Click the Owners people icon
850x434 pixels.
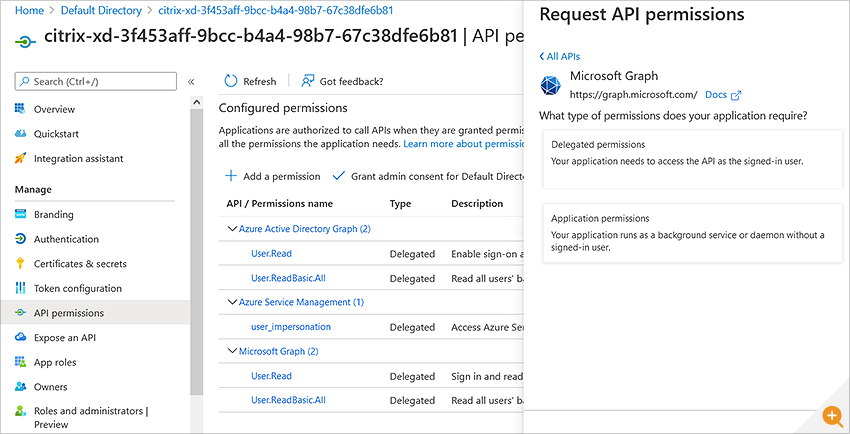[x=20, y=387]
